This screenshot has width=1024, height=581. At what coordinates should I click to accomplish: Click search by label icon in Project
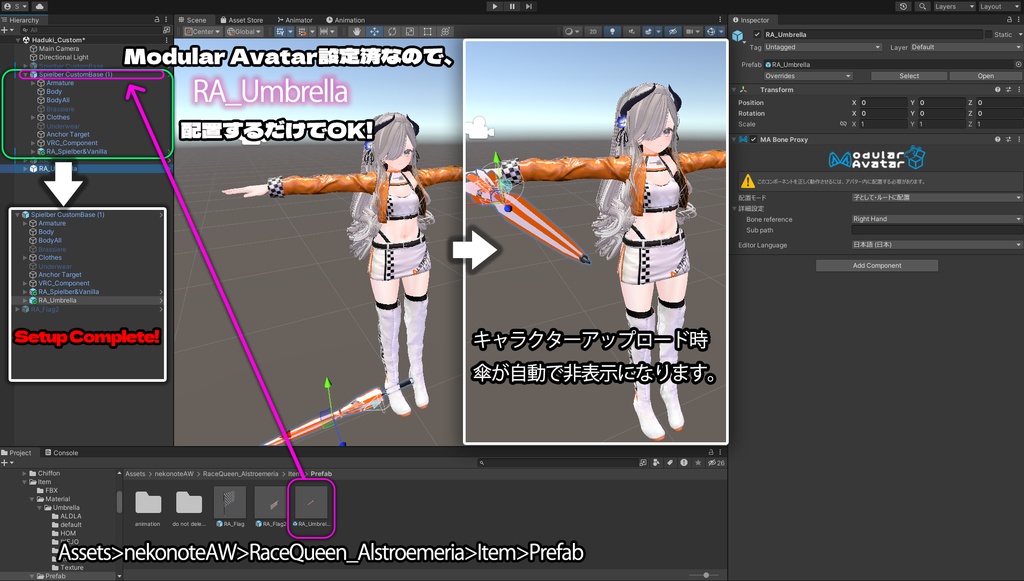669,463
